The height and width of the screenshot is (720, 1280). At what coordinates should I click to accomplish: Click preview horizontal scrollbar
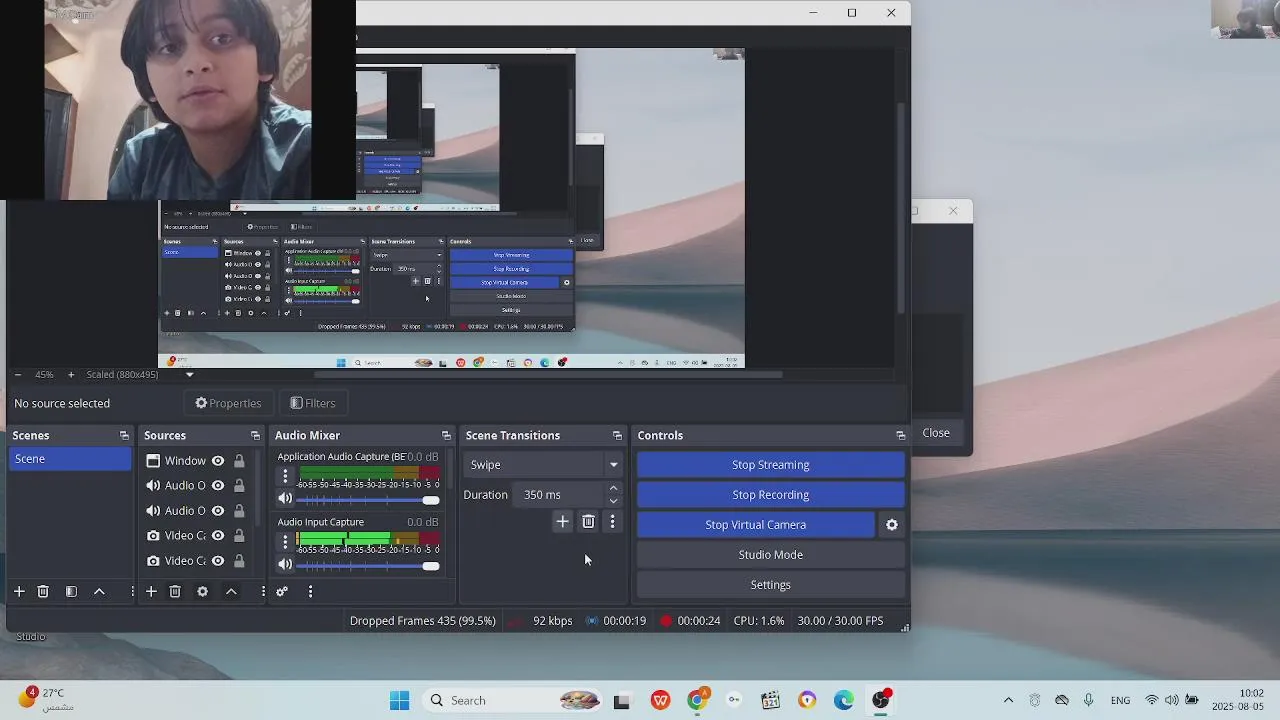548,375
